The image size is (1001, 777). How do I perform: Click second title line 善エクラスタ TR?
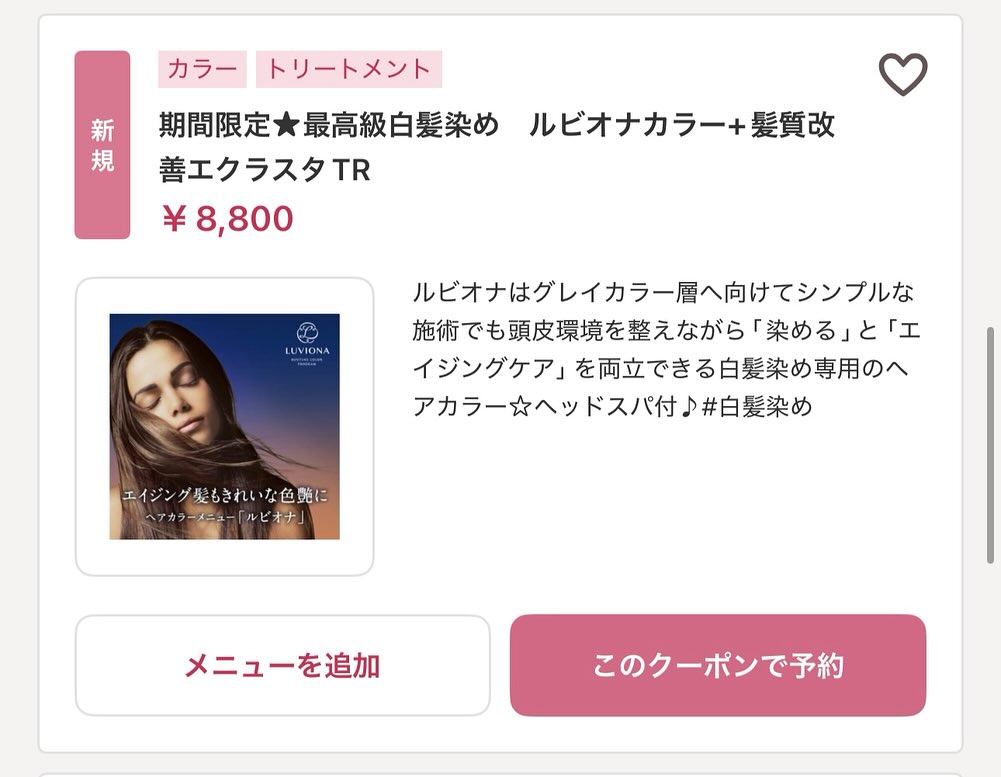click(265, 170)
